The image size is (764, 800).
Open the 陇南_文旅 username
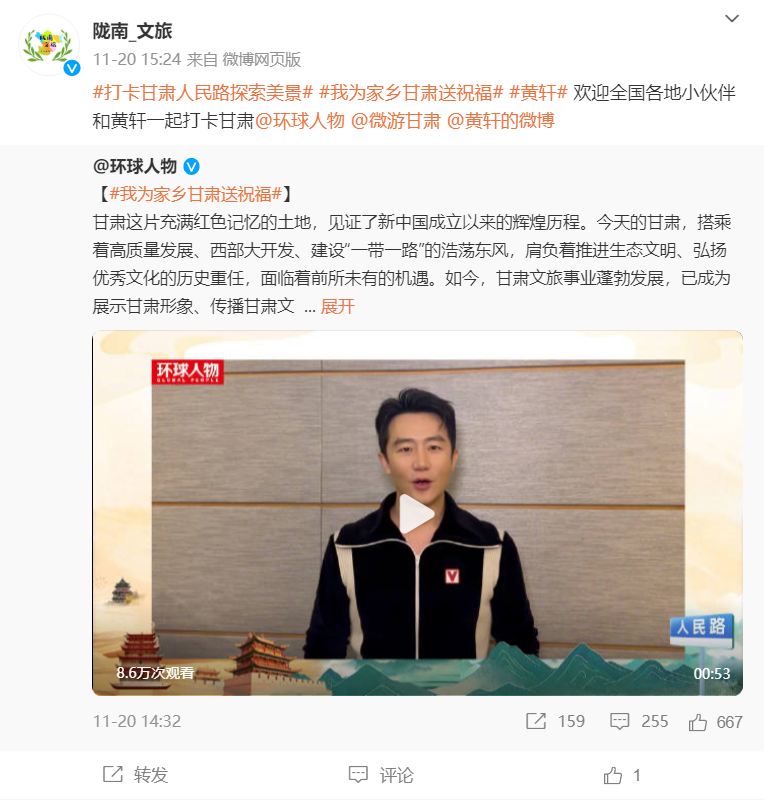[133, 31]
